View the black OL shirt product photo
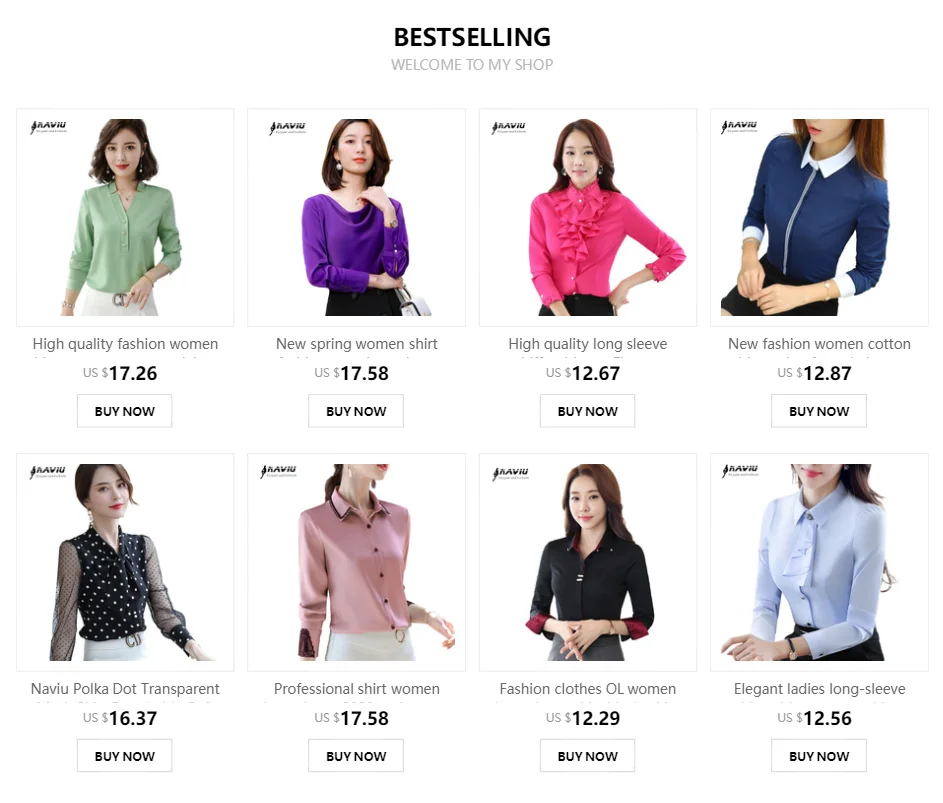Viewport: 943px width, 803px height. point(588,562)
